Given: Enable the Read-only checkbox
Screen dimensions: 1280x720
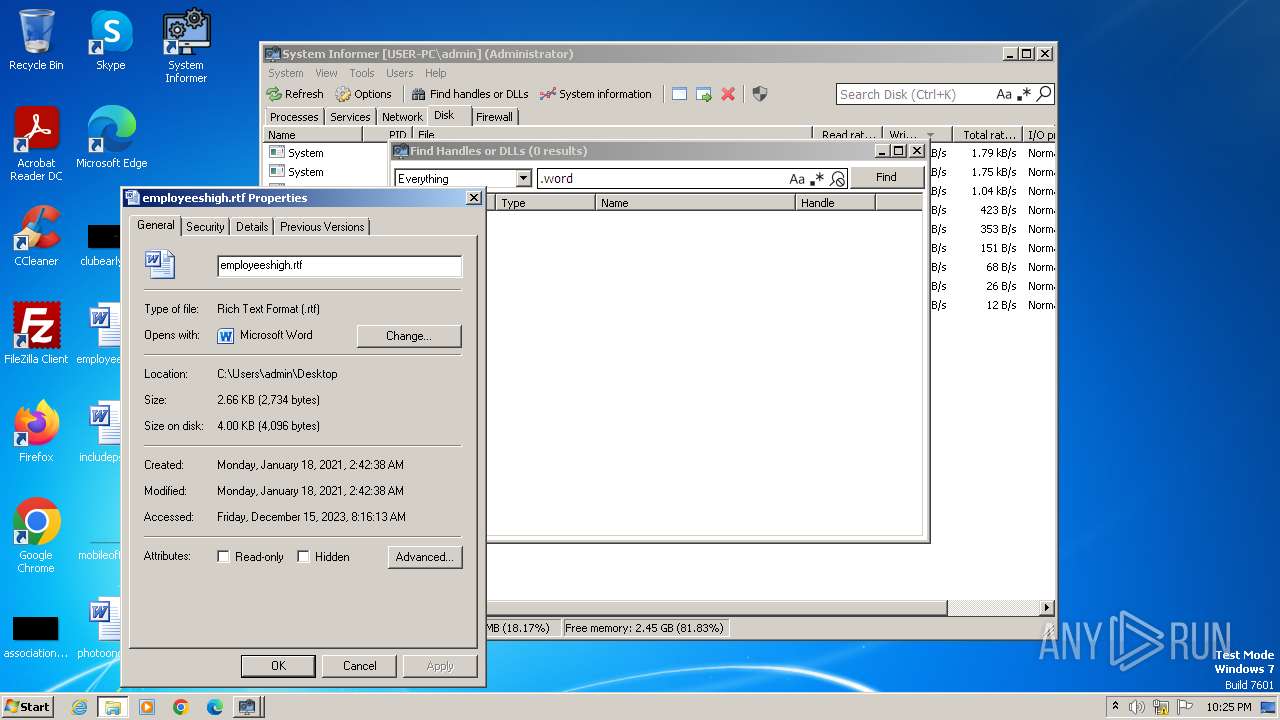Looking at the screenshot, I should pyautogui.click(x=223, y=557).
